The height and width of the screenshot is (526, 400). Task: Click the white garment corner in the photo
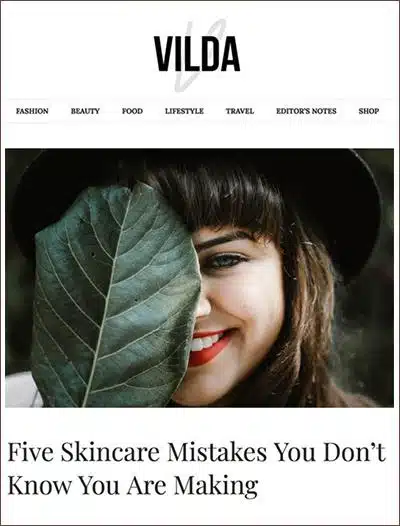tap(21, 391)
